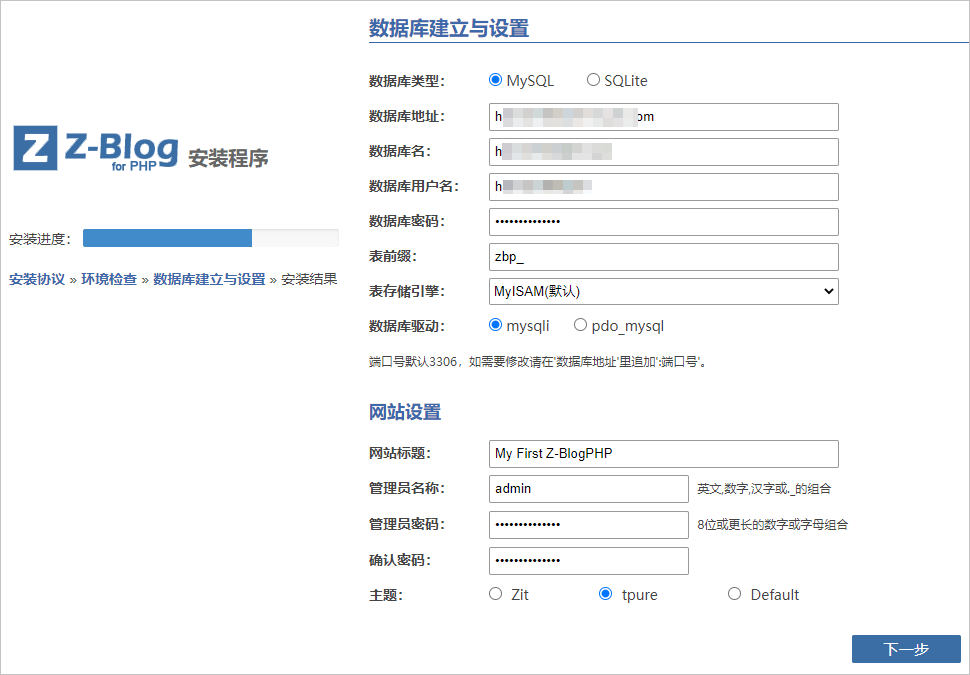This screenshot has width=970, height=675.
Task: Select the mysqli database driver option
Action: [x=495, y=325]
